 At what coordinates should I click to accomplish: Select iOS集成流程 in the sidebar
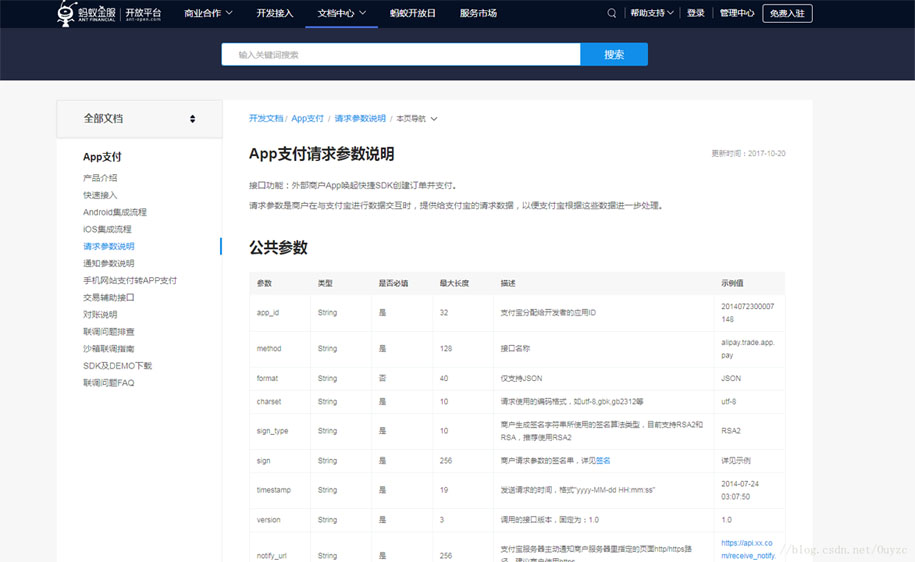pyautogui.click(x=107, y=229)
